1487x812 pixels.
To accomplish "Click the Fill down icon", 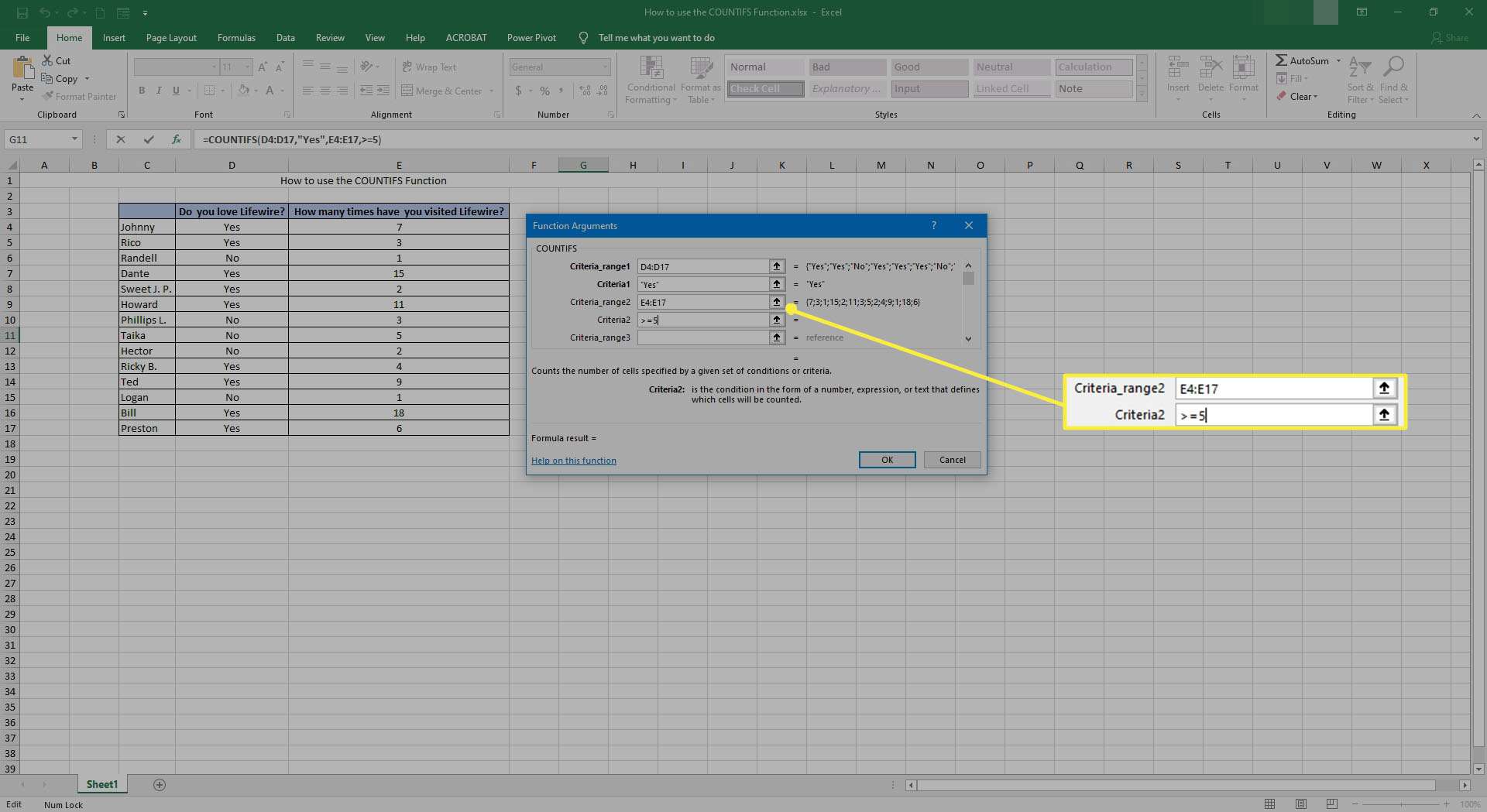I will pos(1282,78).
